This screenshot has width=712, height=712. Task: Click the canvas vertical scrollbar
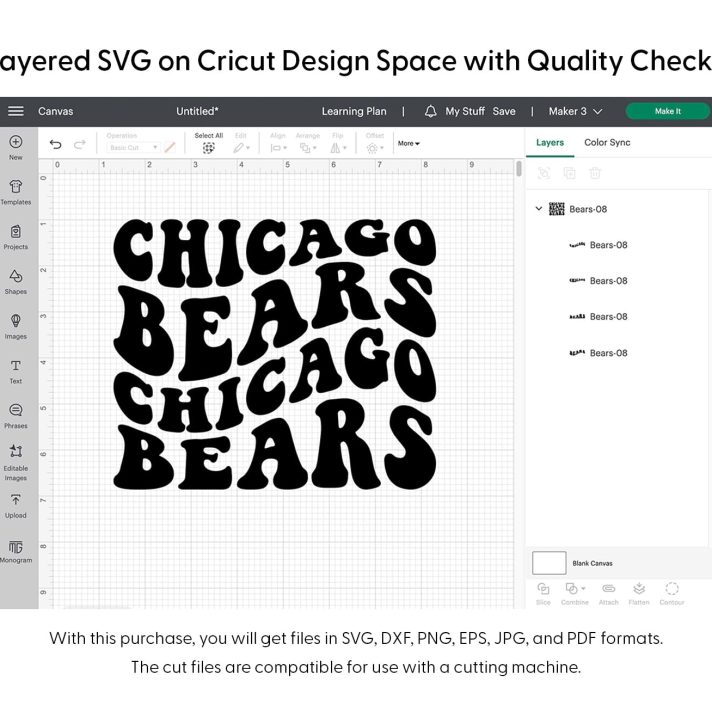click(x=519, y=169)
